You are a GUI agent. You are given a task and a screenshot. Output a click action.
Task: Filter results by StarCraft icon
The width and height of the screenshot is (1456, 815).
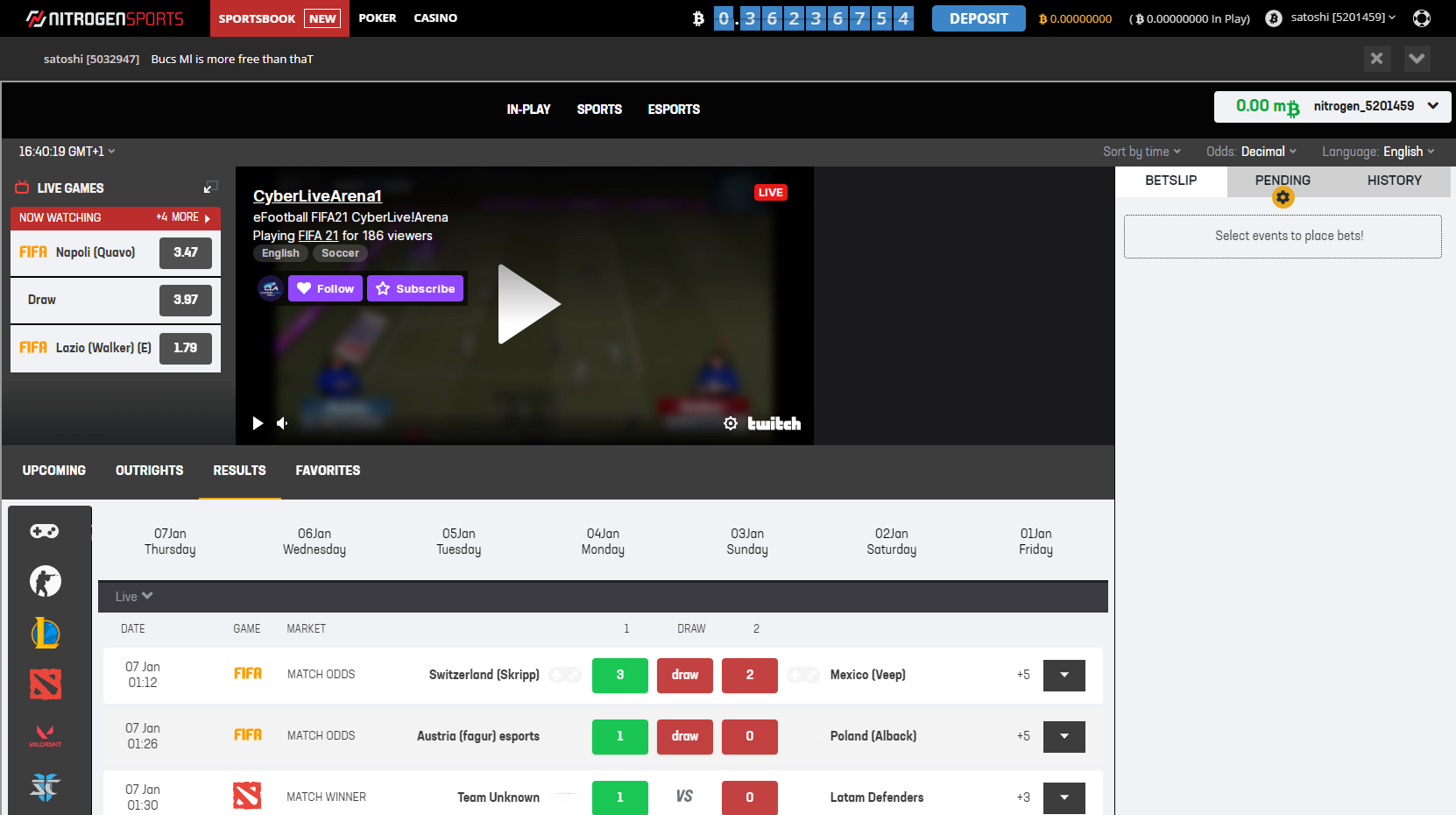(46, 787)
